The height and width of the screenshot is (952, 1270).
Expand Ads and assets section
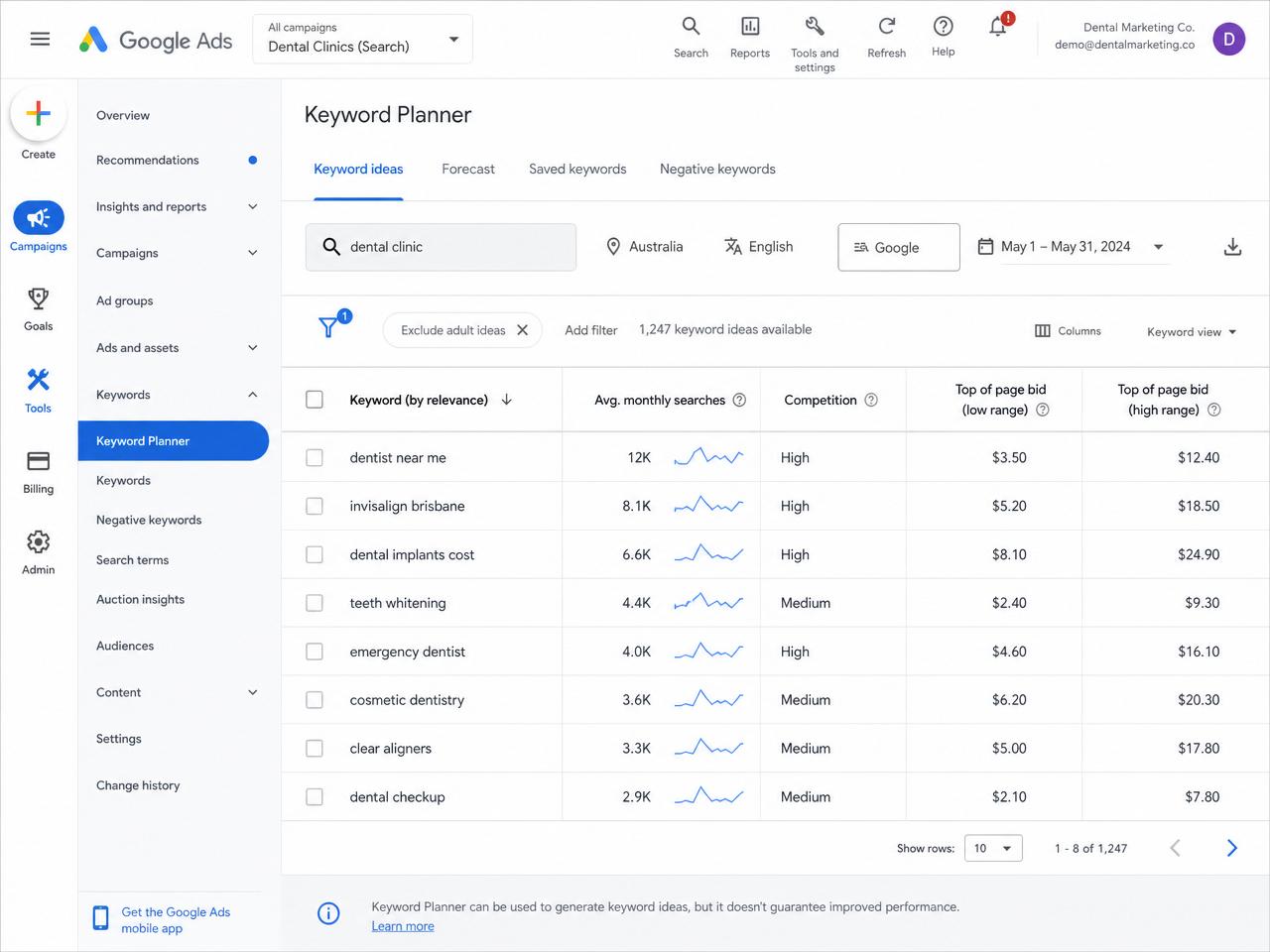252,348
